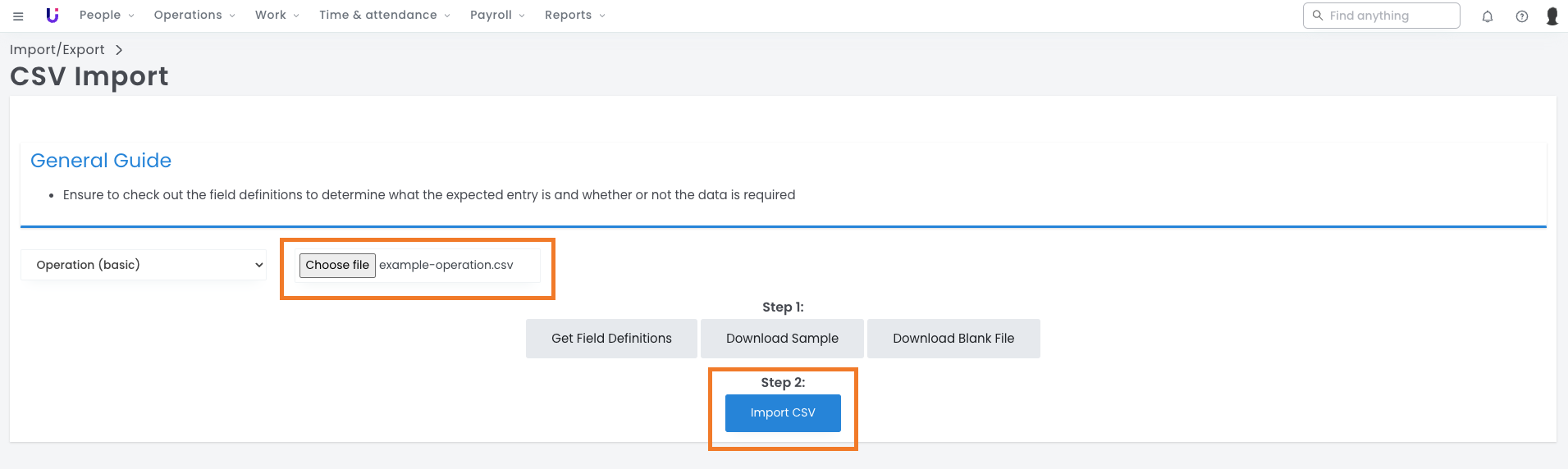Click into the Find anything search field
1568x469 pixels.
pyautogui.click(x=1388, y=16)
